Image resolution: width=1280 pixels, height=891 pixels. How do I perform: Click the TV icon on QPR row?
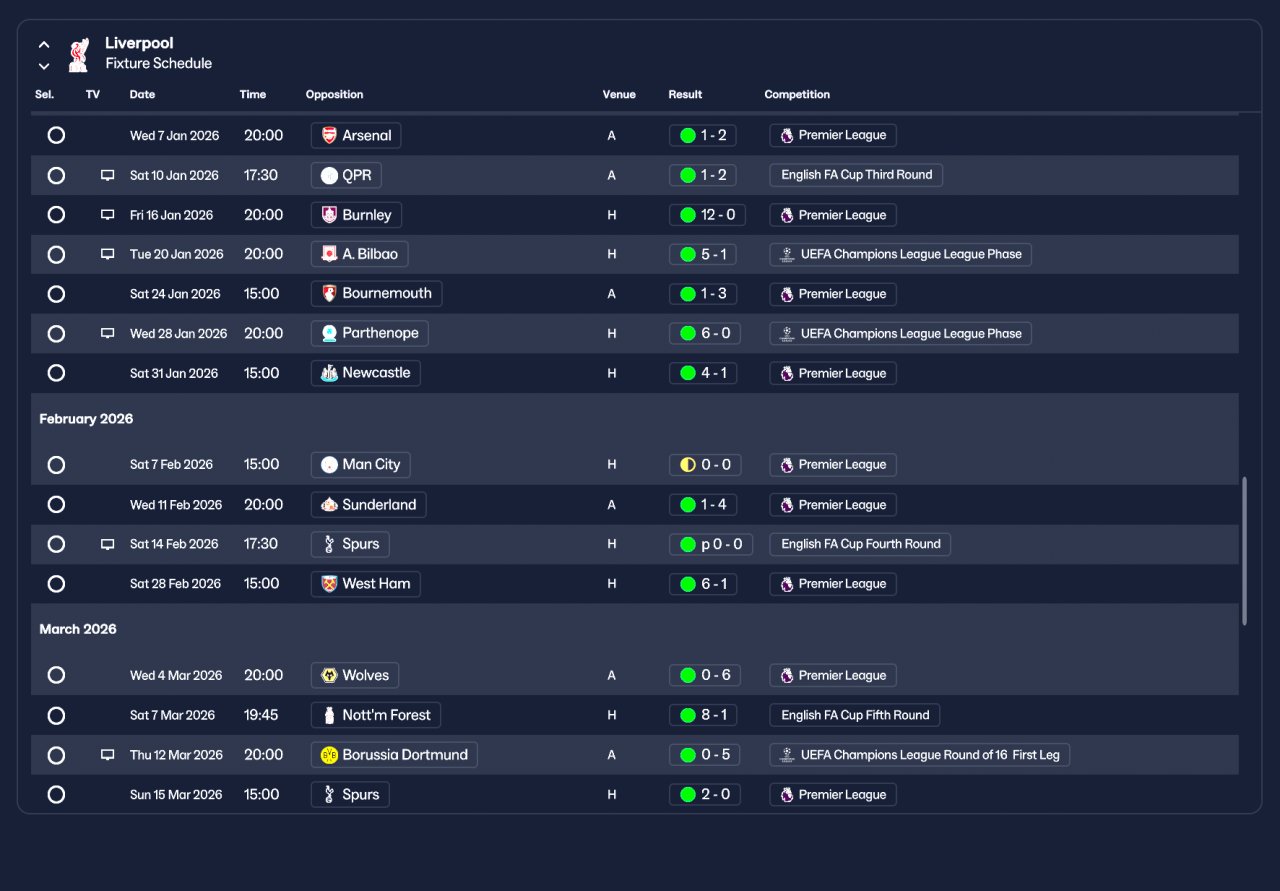(x=107, y=175)
